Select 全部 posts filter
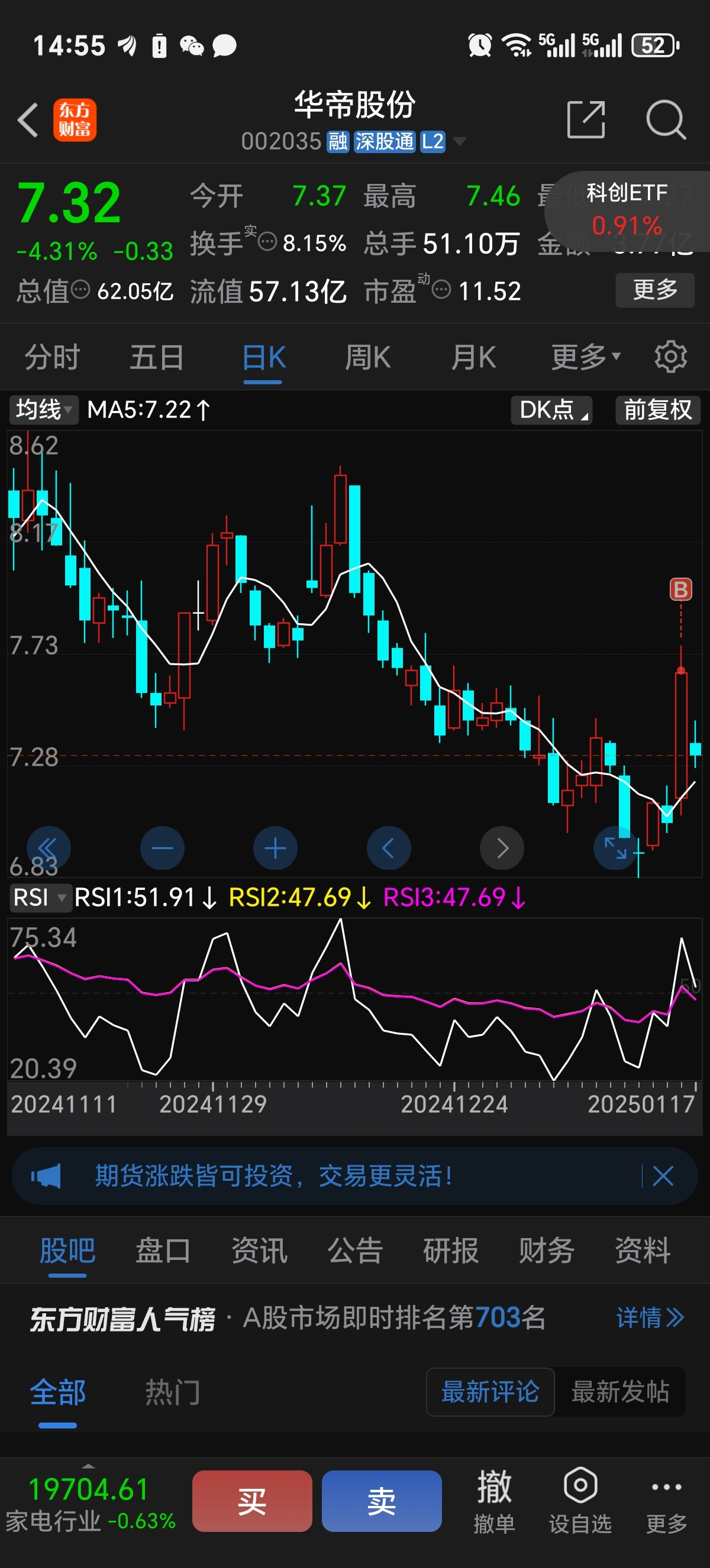 58,1393
